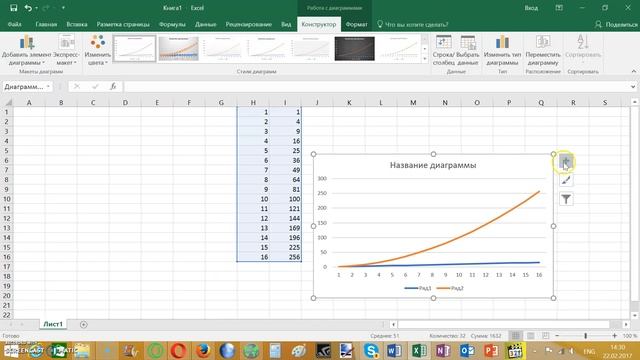640x360 pixels.
Task: Select the second chart style with shaded area
Action: (x=178, y=49)
